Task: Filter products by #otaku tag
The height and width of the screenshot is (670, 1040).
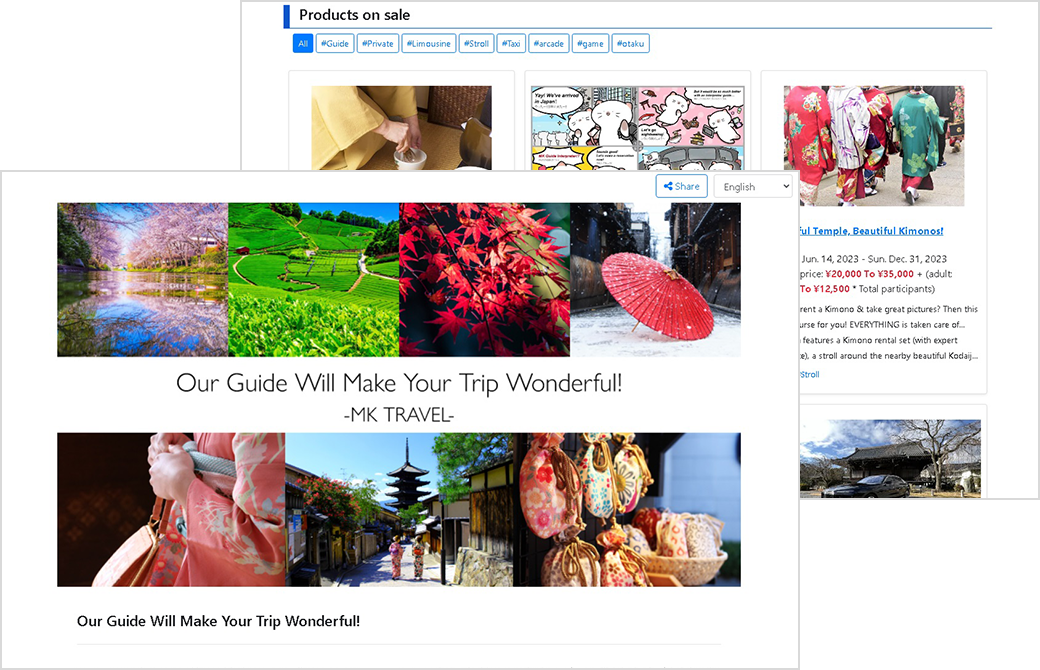Action: [631, 44]
